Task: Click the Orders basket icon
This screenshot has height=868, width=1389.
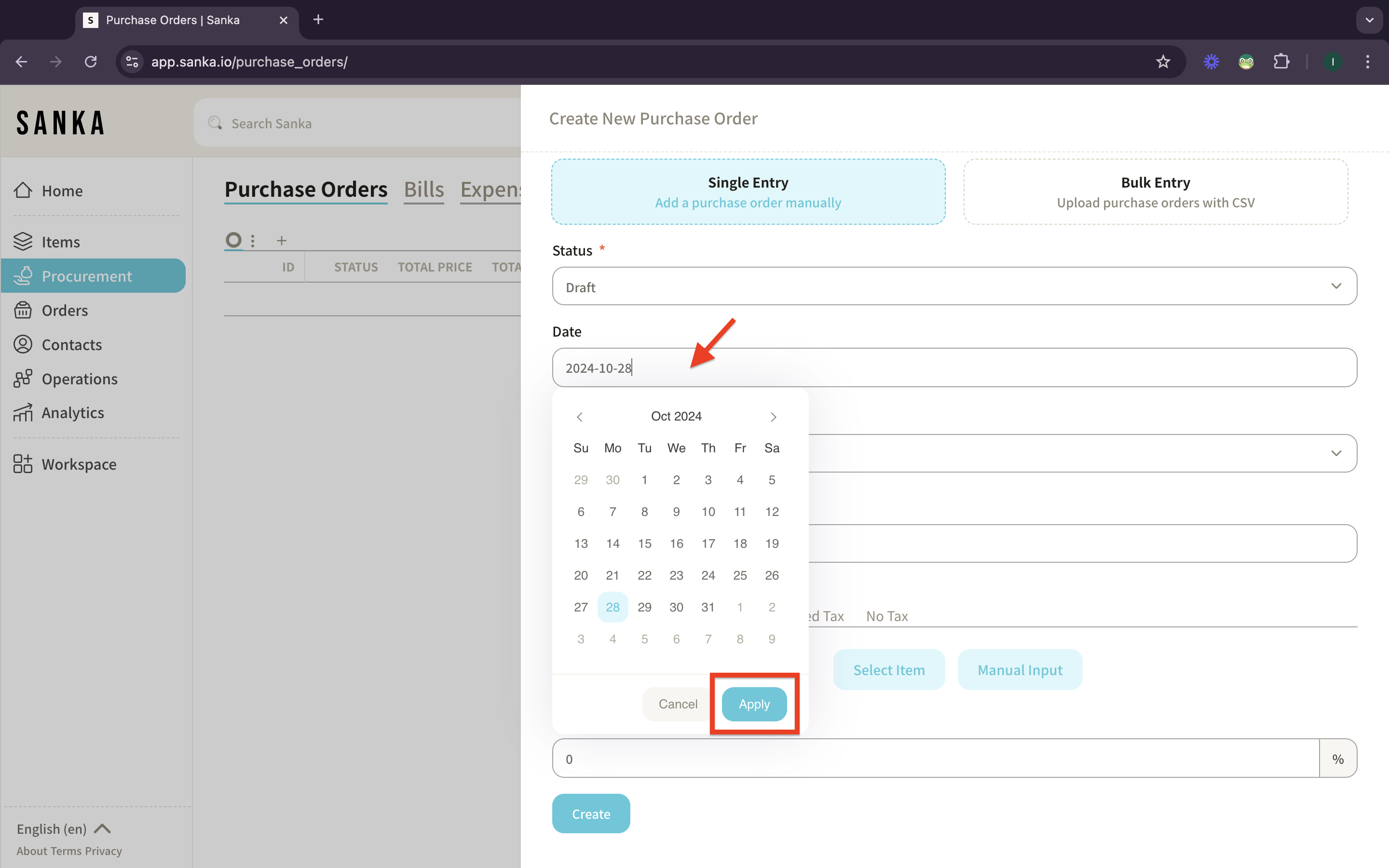Action: tap(23, 310)
